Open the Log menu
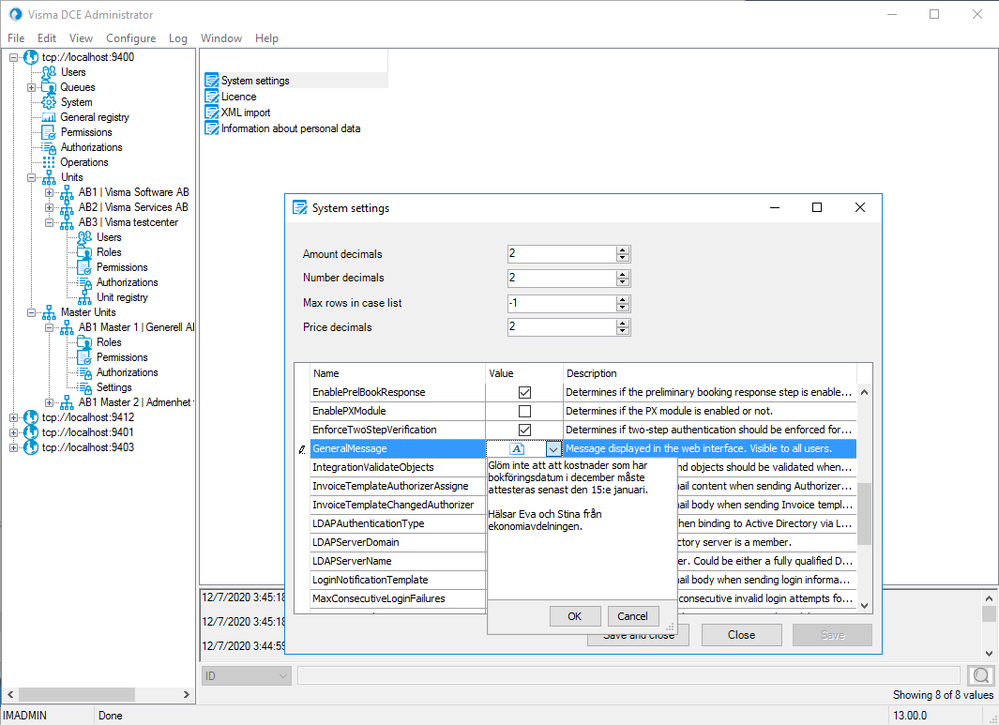 [x=178, y=38]
